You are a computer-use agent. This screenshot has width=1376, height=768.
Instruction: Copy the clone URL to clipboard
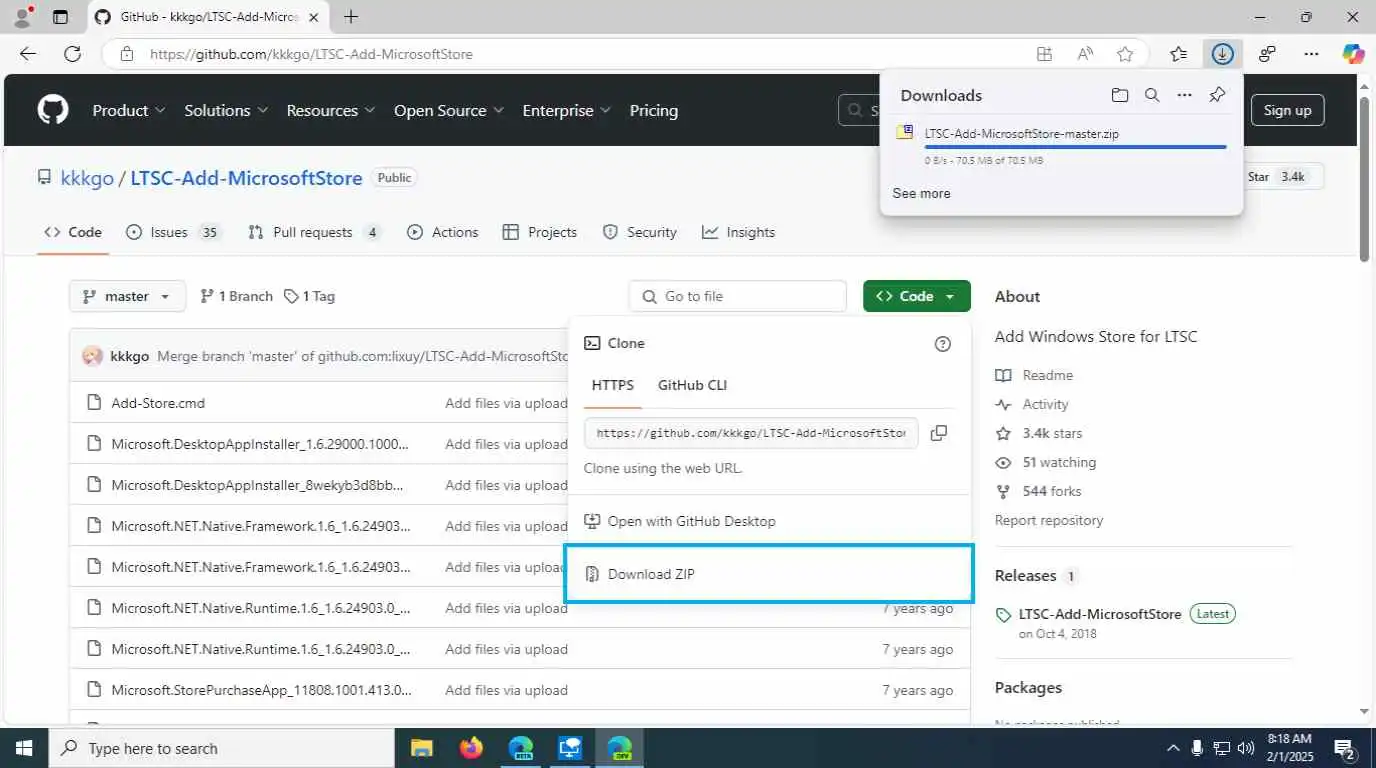[x=939, y=433]
